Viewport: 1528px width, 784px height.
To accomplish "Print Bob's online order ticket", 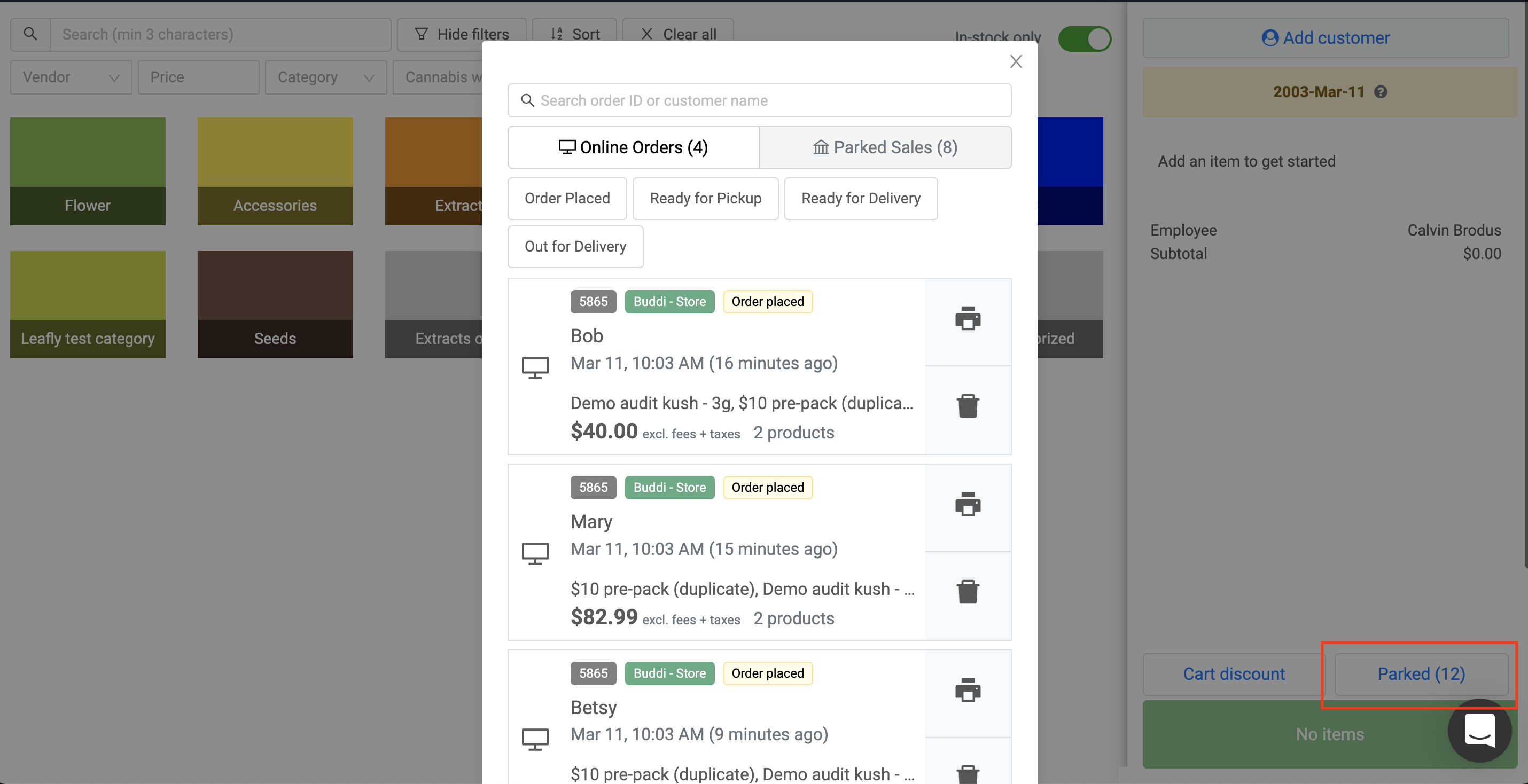I will (968, 318).
